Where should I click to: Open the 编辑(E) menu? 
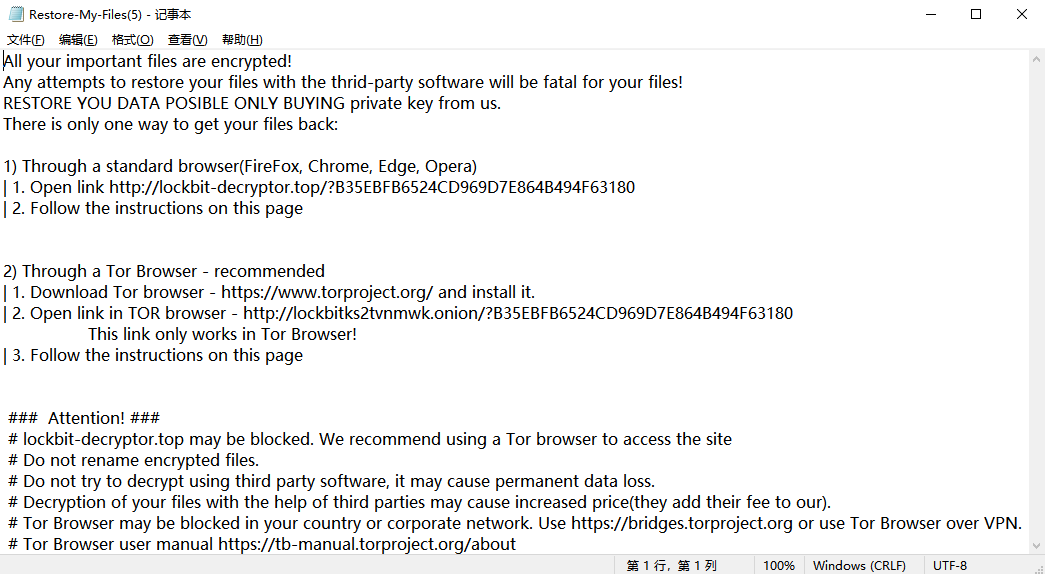coord(78,40)
